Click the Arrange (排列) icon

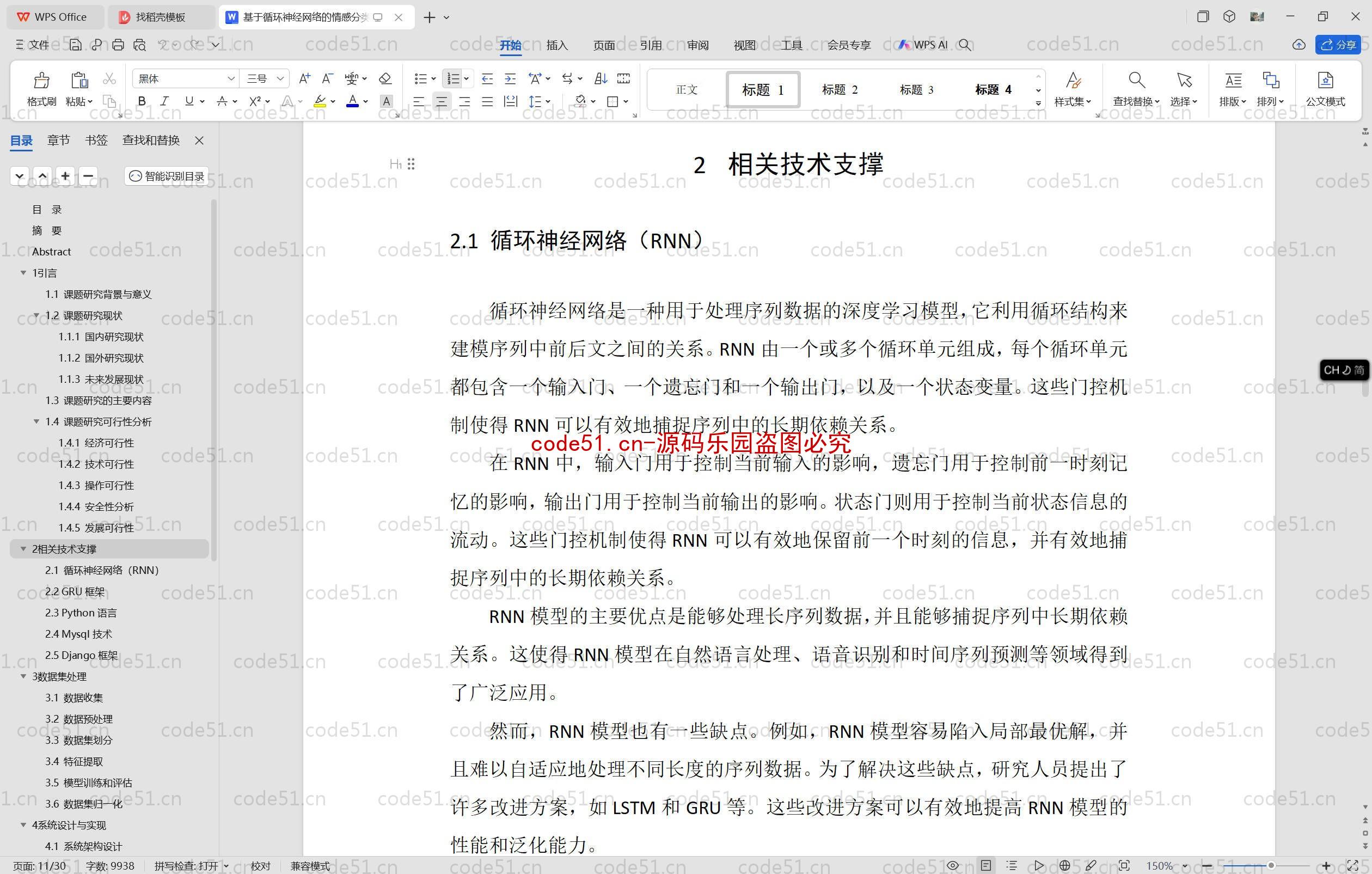(x=1271, y=80)
